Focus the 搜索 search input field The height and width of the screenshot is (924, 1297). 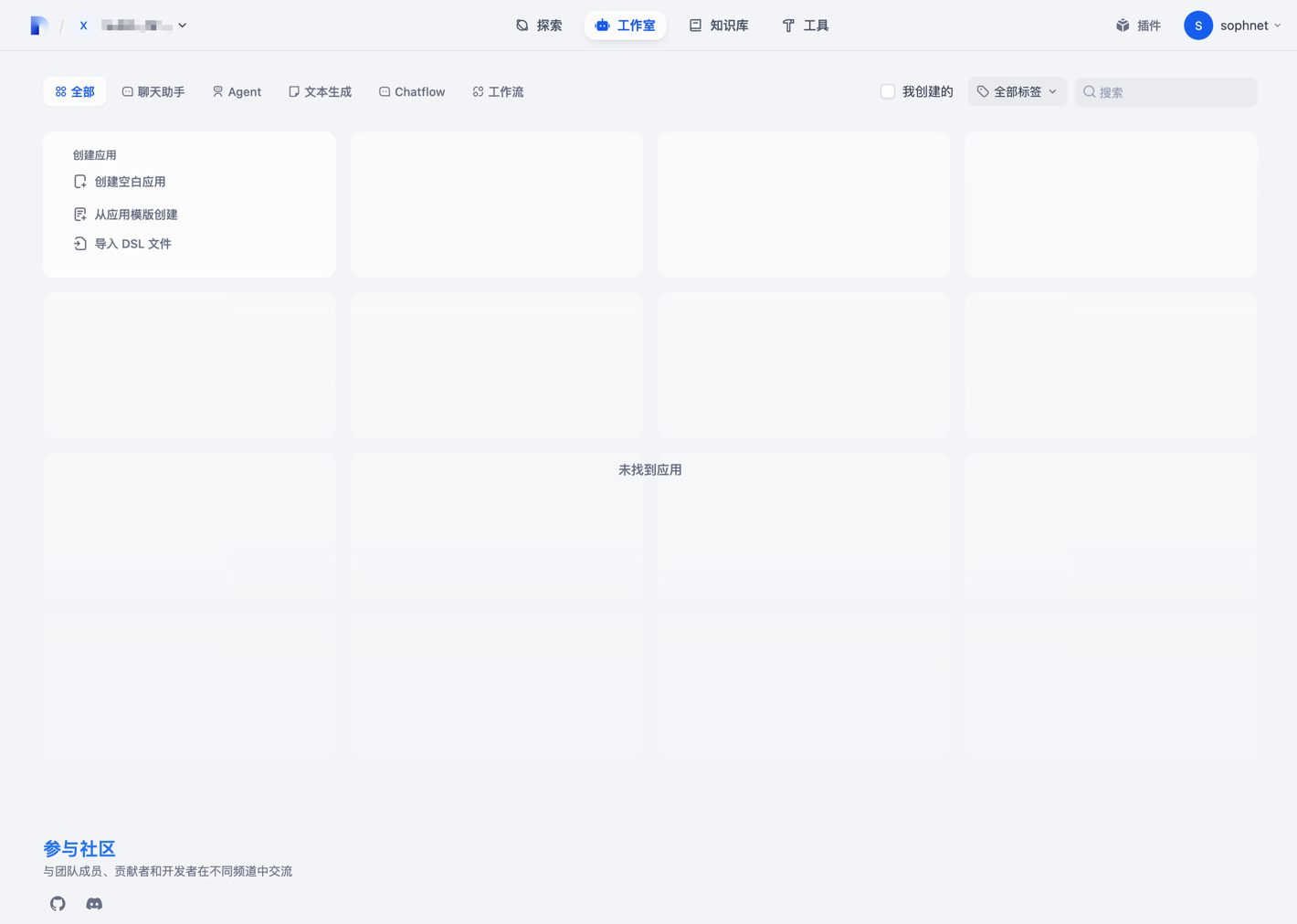(1165, 91)
